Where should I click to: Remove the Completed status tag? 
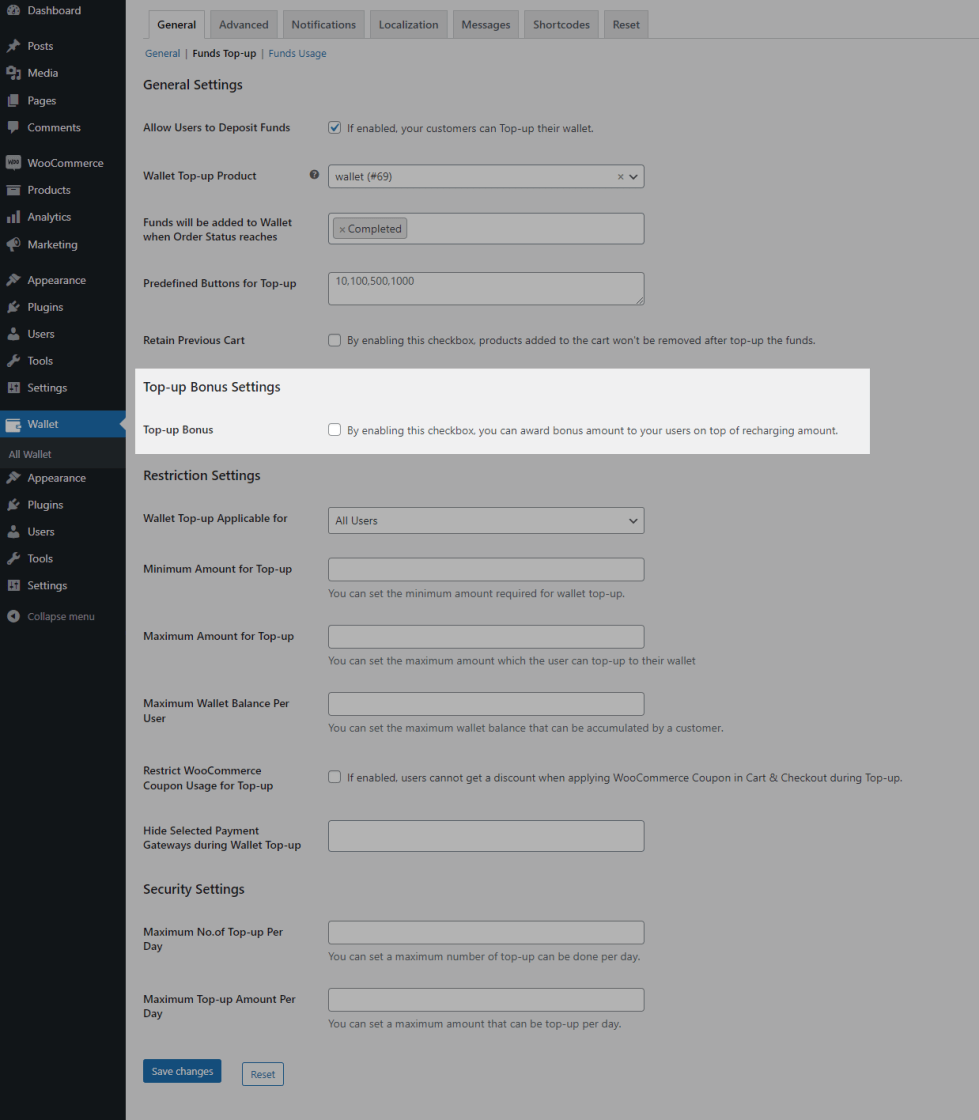[x=342, y=229]
